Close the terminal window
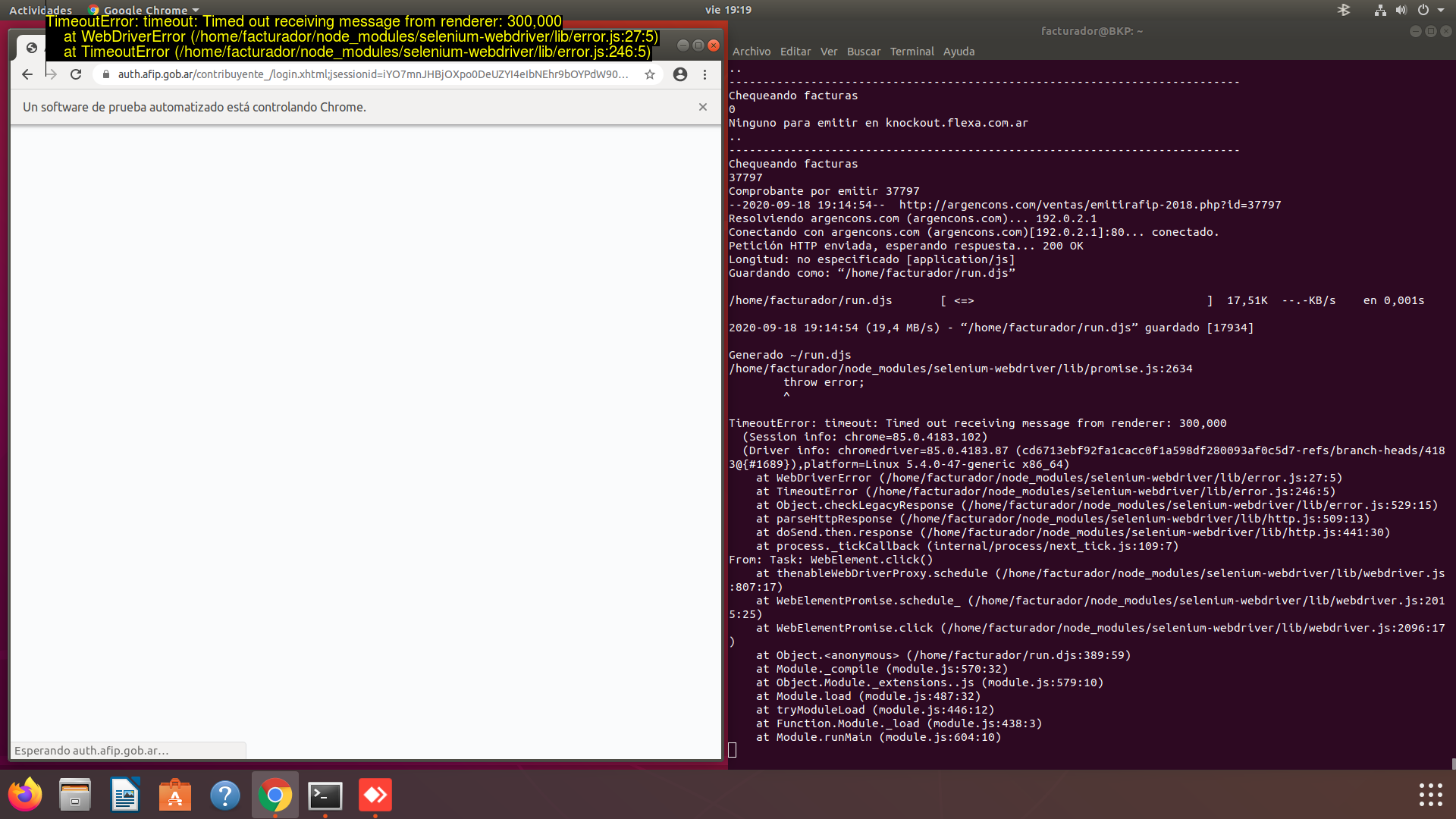Image resolution: width=1456 pixels, height=819 pixels. point(1446,31)
